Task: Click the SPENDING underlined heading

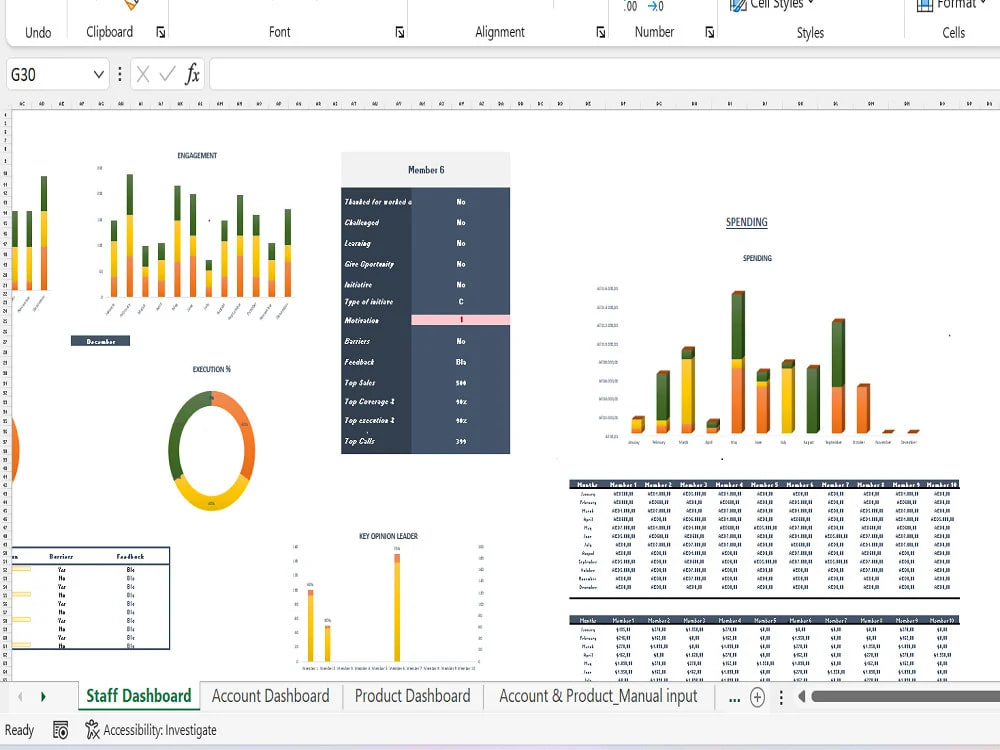Action: pos(746,222)
